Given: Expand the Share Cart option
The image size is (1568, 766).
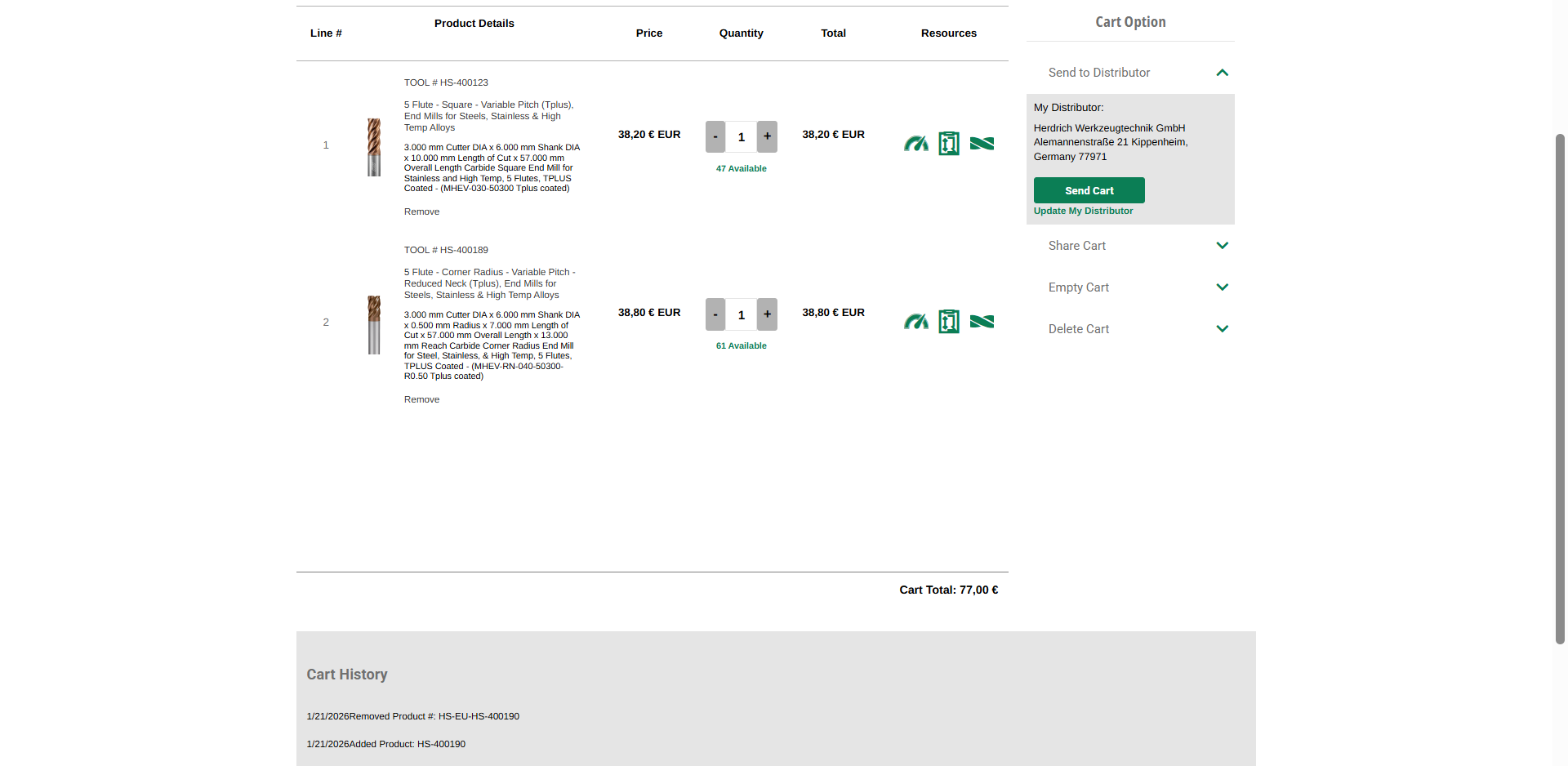Looking at the screenshot, I should pos(1222,246).
